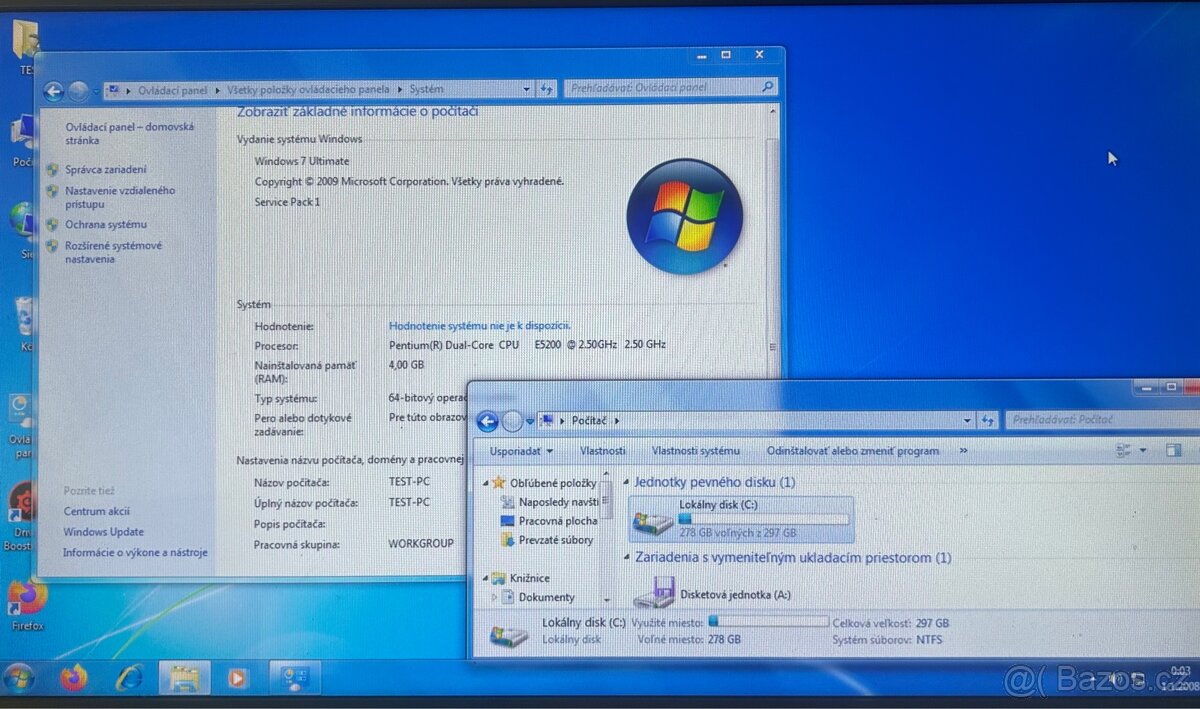The width and height of the screenshot is (1200, 709).
Task: Activate Control Panel taskbar icon
Action: click(294, 679)
